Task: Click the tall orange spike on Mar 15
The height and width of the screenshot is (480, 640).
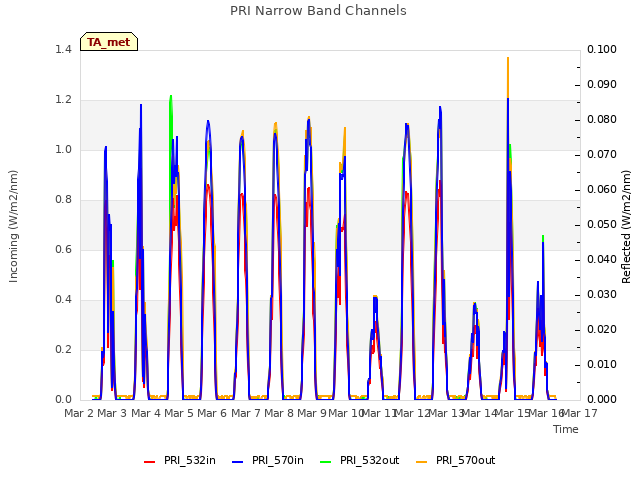Action: point(508,76)
